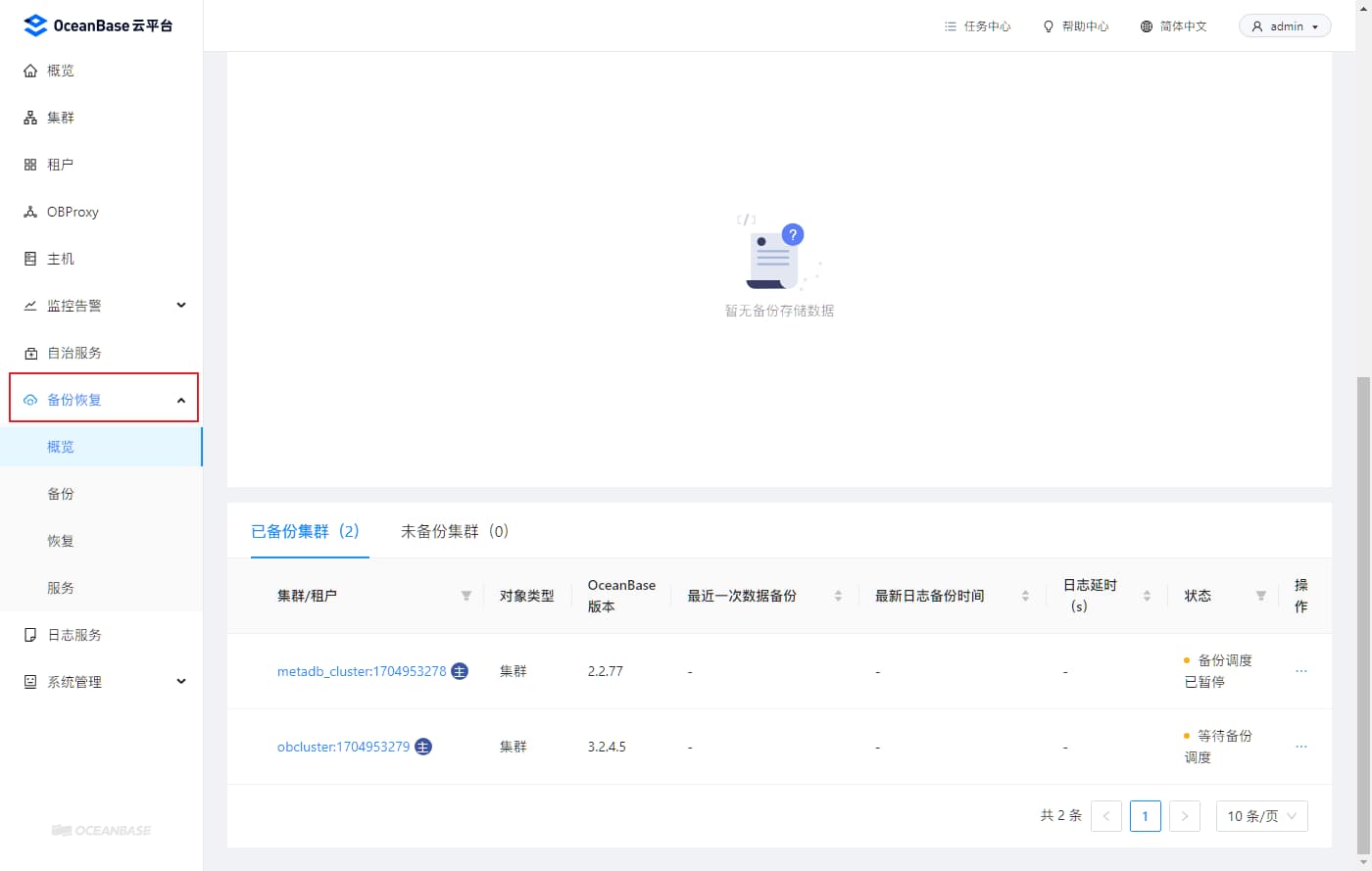The height and width of the screenshot is (871, 1372).
Task: Switch to 已备份集群 (2) tab
Action: point(305,531)
